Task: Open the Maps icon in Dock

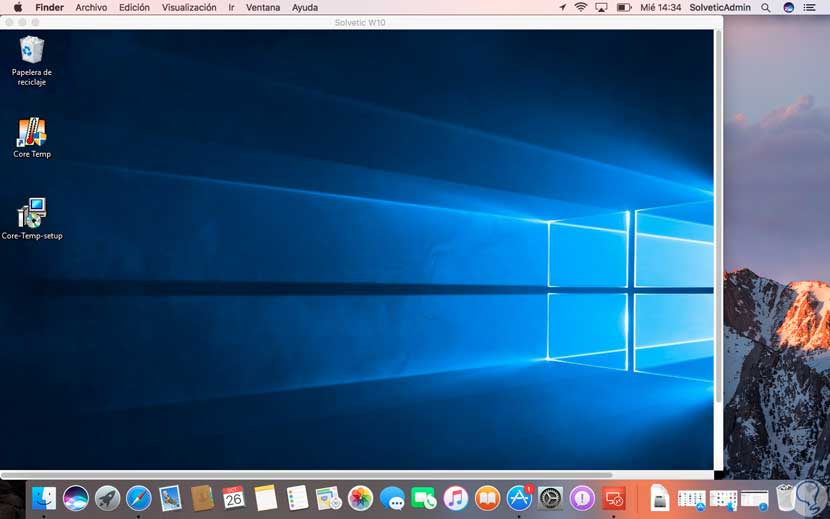Action: pos(329,498)
